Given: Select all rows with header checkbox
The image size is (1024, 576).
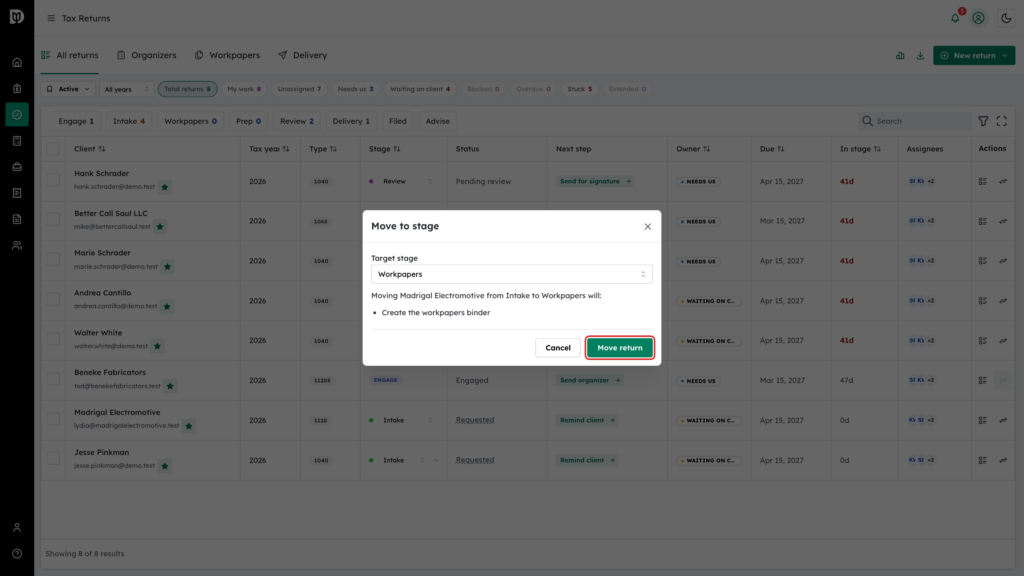Looking at the screenshot, I should [53, 149].
